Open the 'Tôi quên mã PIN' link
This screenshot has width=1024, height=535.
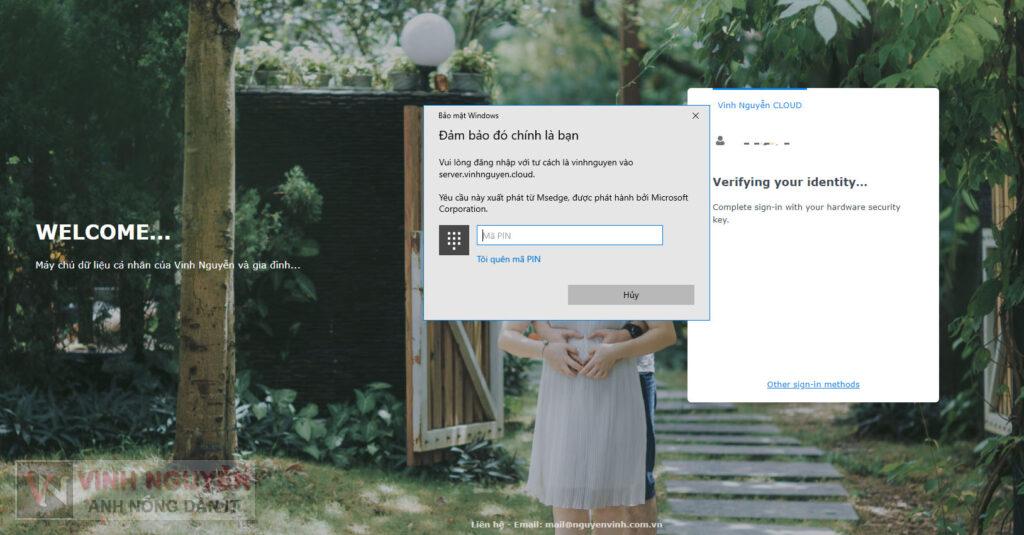pyautogui.click(x=508, y=260)
